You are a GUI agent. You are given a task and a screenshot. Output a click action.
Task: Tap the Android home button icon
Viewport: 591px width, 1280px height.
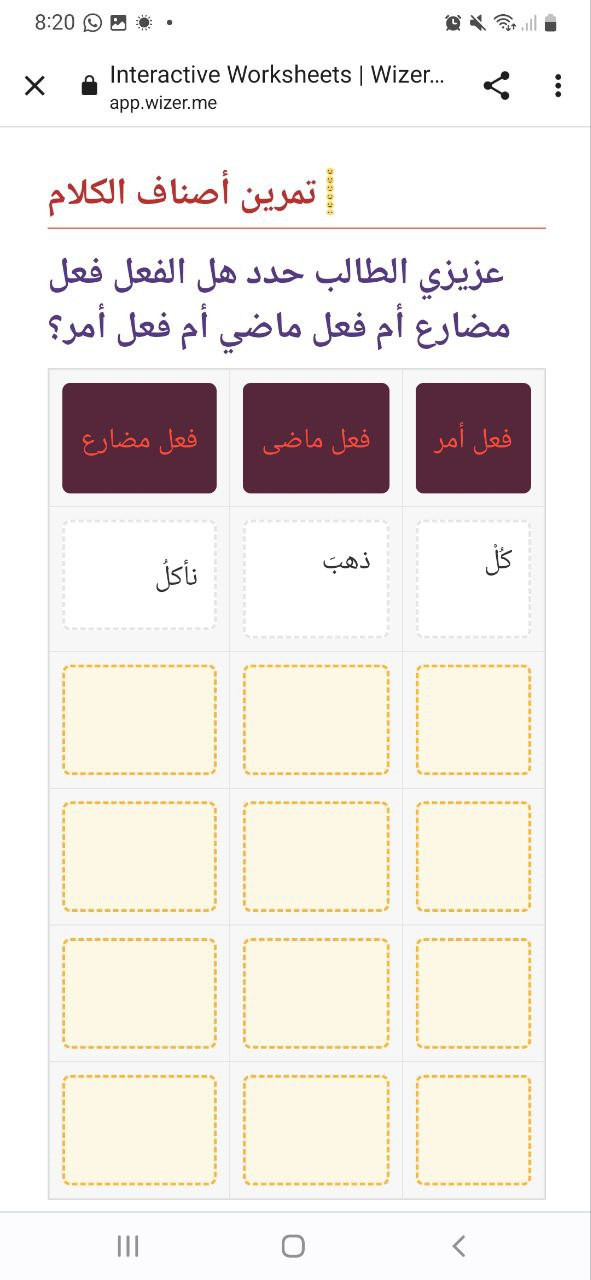point(293,1245)
